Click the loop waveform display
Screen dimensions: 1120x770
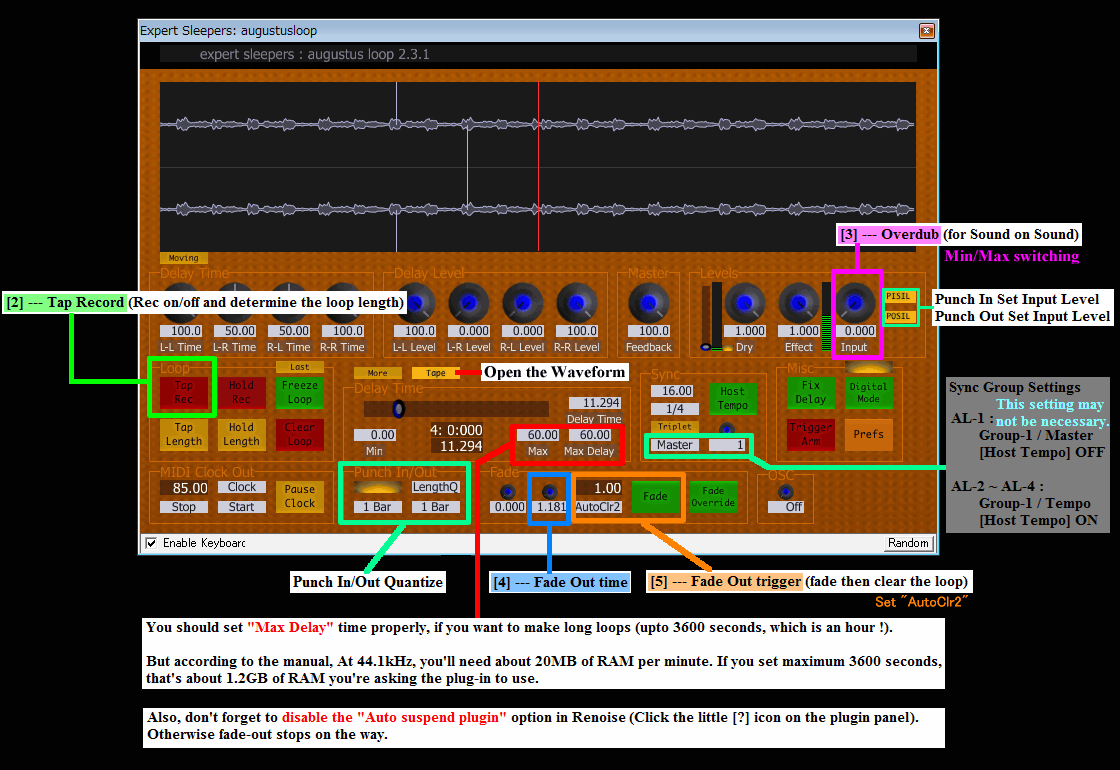[x=538, y=166]
